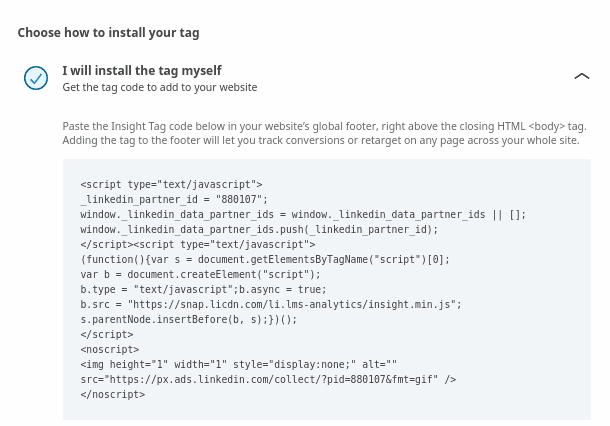
Task: Click the b.async = true code line
Action: 203,289
